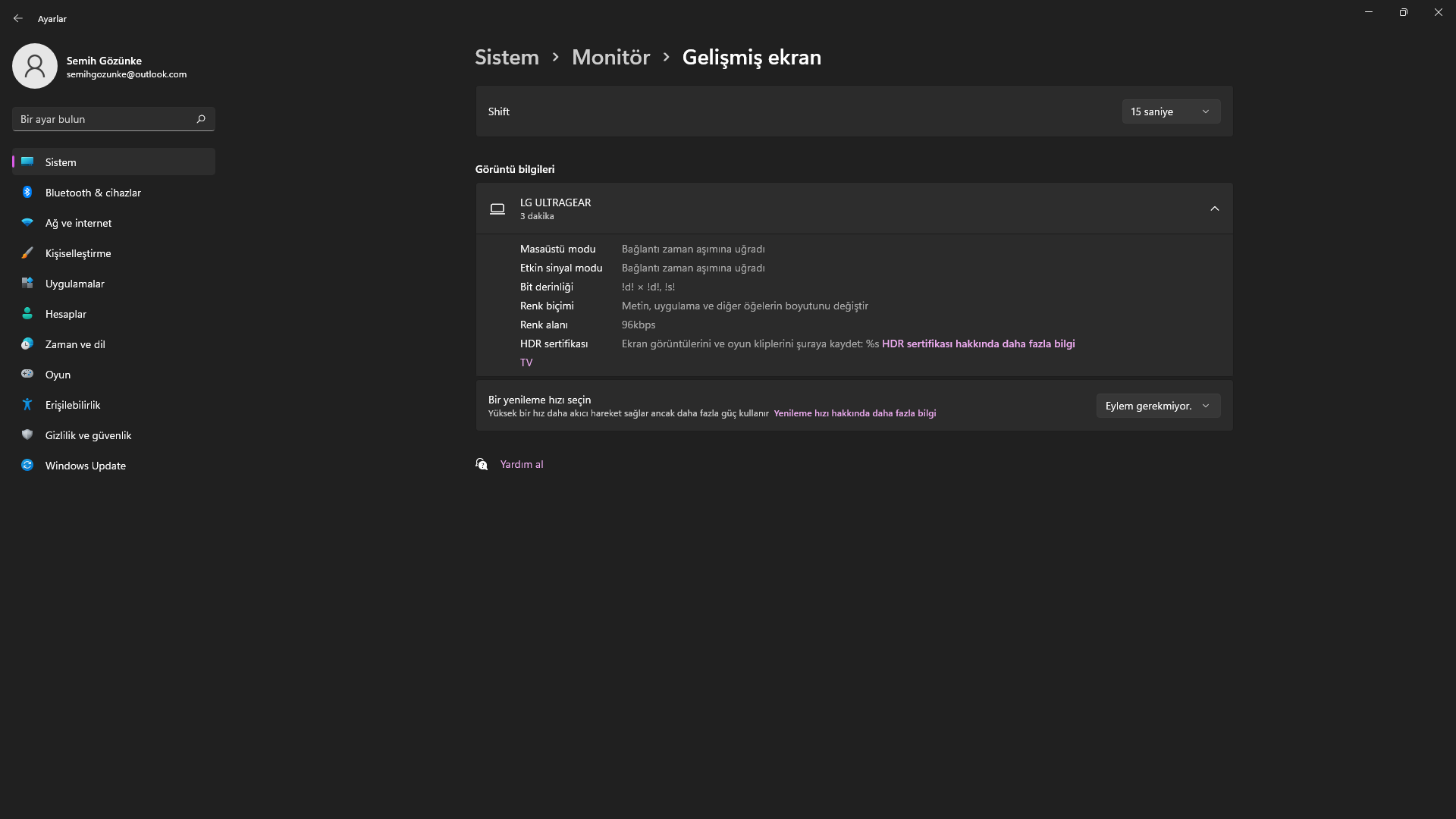Click the Yardım al help link
The height and width of the screenshot is (819, 1456).
coord(522,464)
